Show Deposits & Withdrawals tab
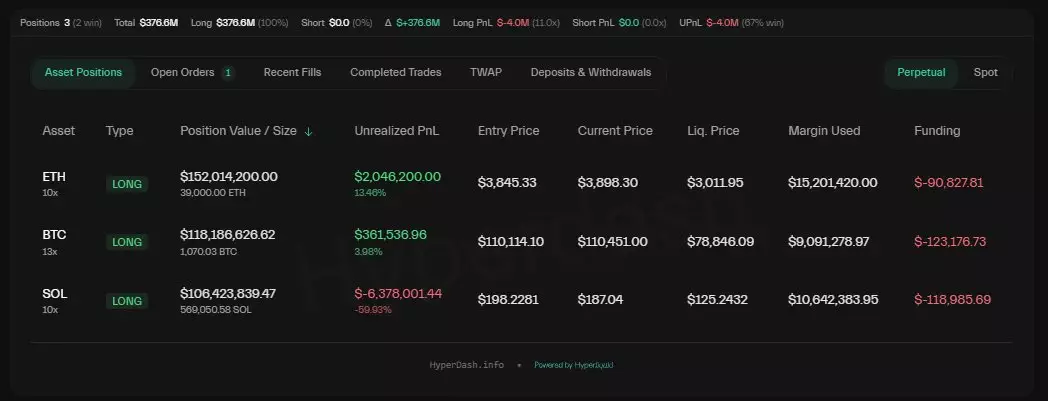 pyautogui.click(x=591, y=73)
